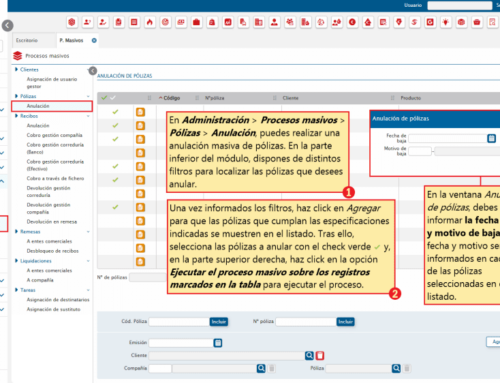Click the Cliente search magnifier icon
500x383 pixels.
[309, 355]
